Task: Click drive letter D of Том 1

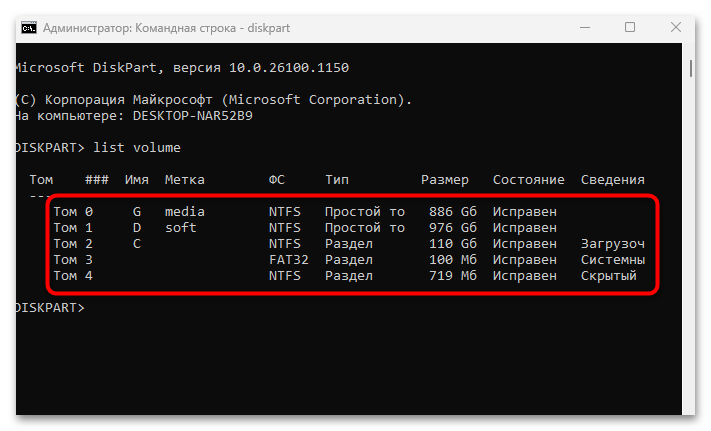Action: (x=136, y=228)
